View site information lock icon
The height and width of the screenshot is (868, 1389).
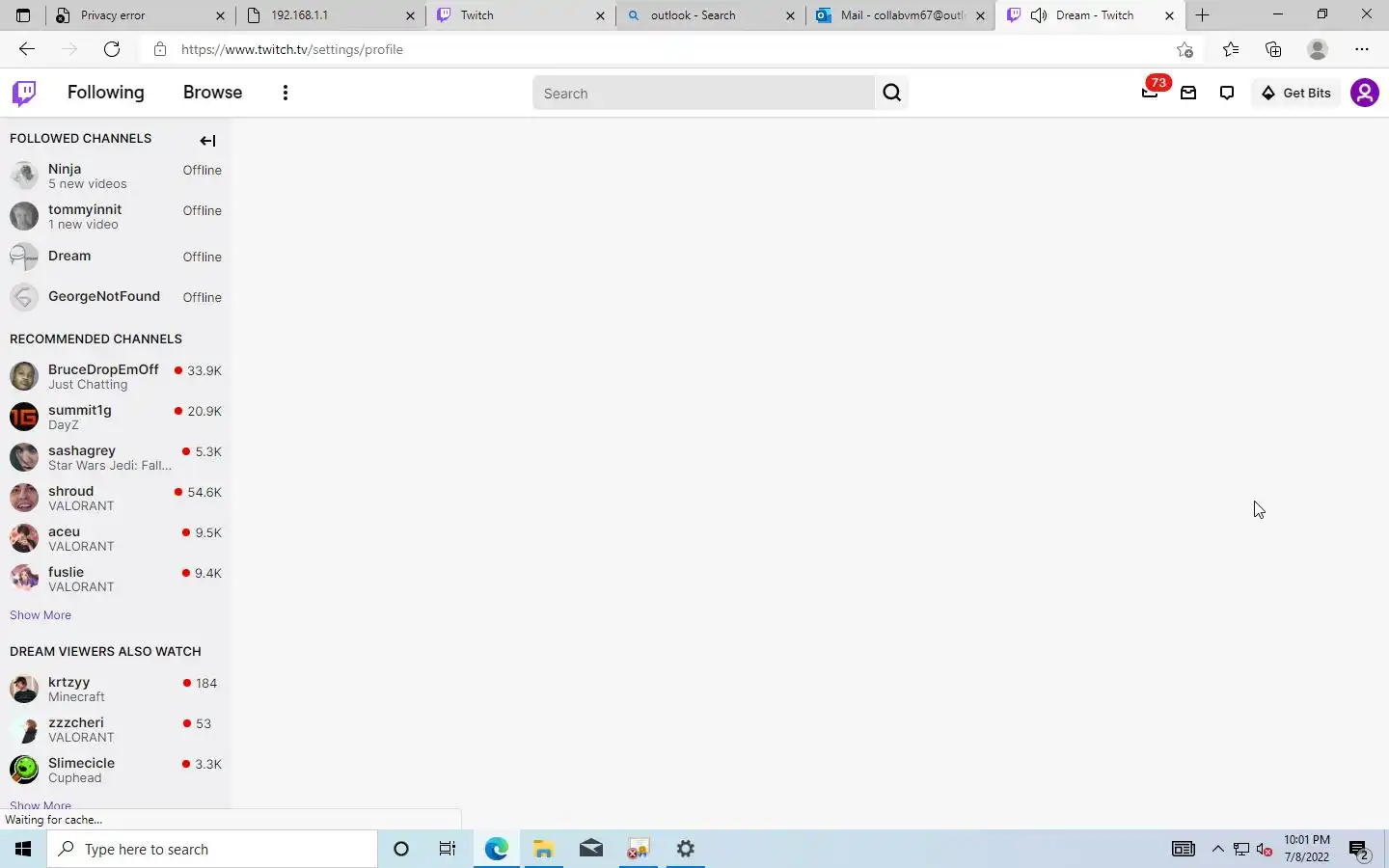pos(160,49)
